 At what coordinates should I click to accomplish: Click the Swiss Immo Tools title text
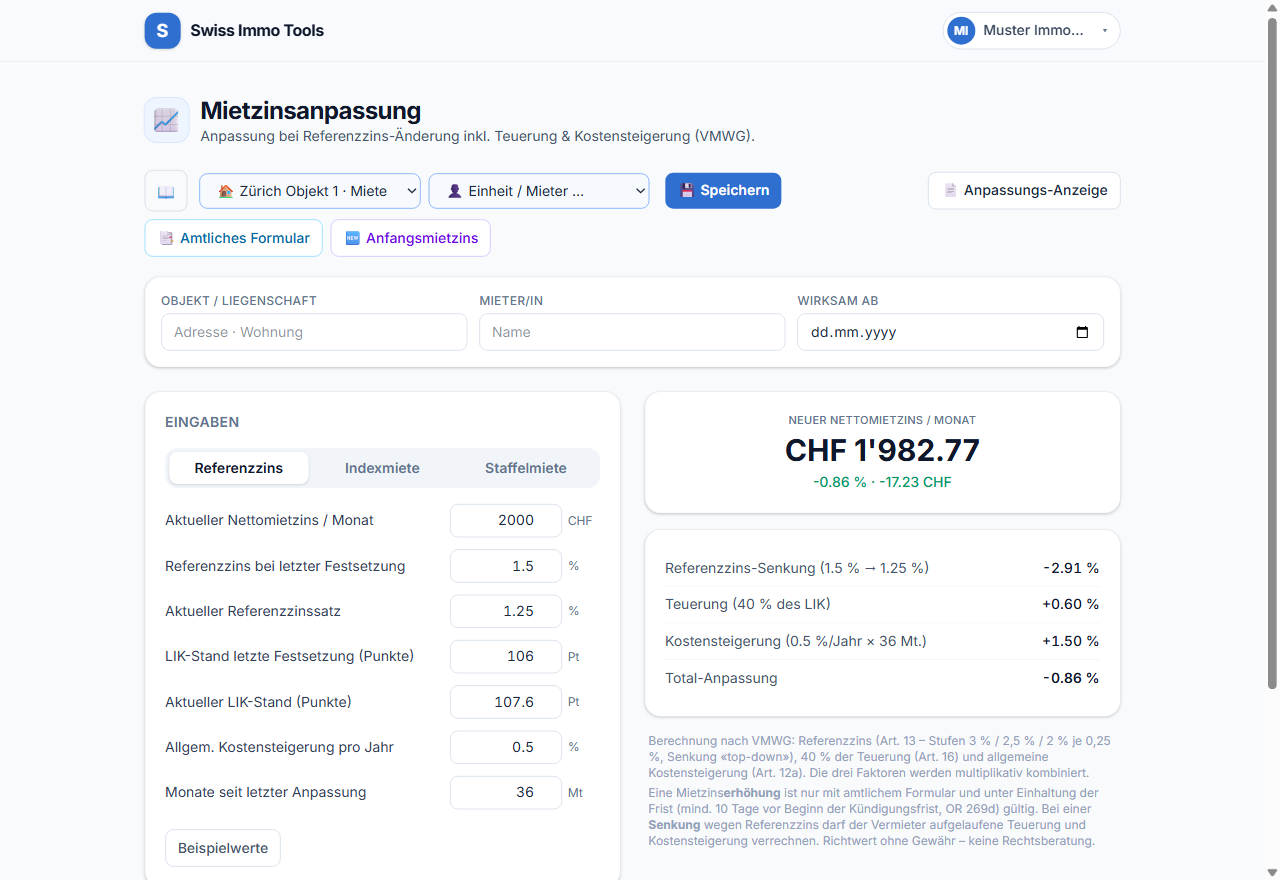point(257,31)
